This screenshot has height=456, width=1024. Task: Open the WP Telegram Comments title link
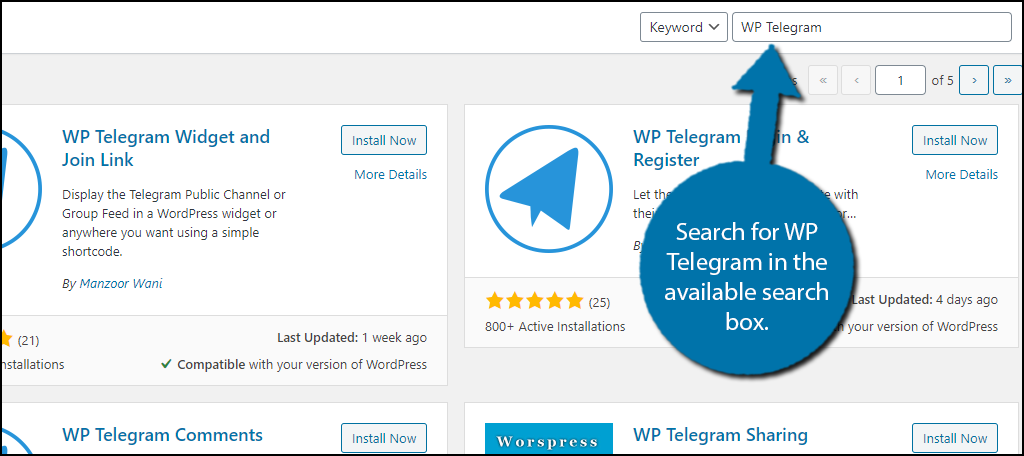(162, 435)
